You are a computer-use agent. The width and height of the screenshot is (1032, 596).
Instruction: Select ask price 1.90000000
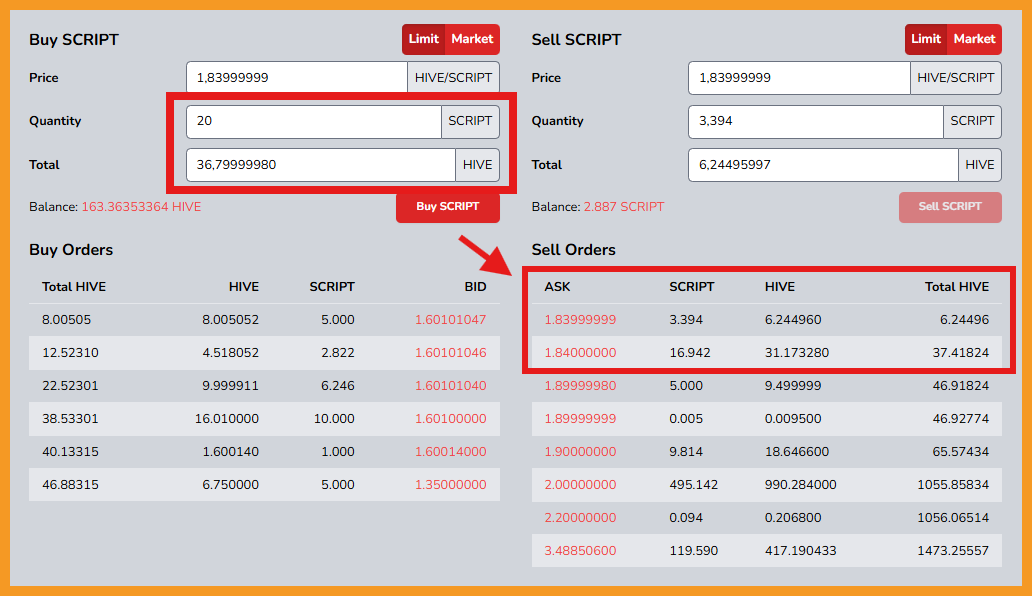(x=580, y=452)
